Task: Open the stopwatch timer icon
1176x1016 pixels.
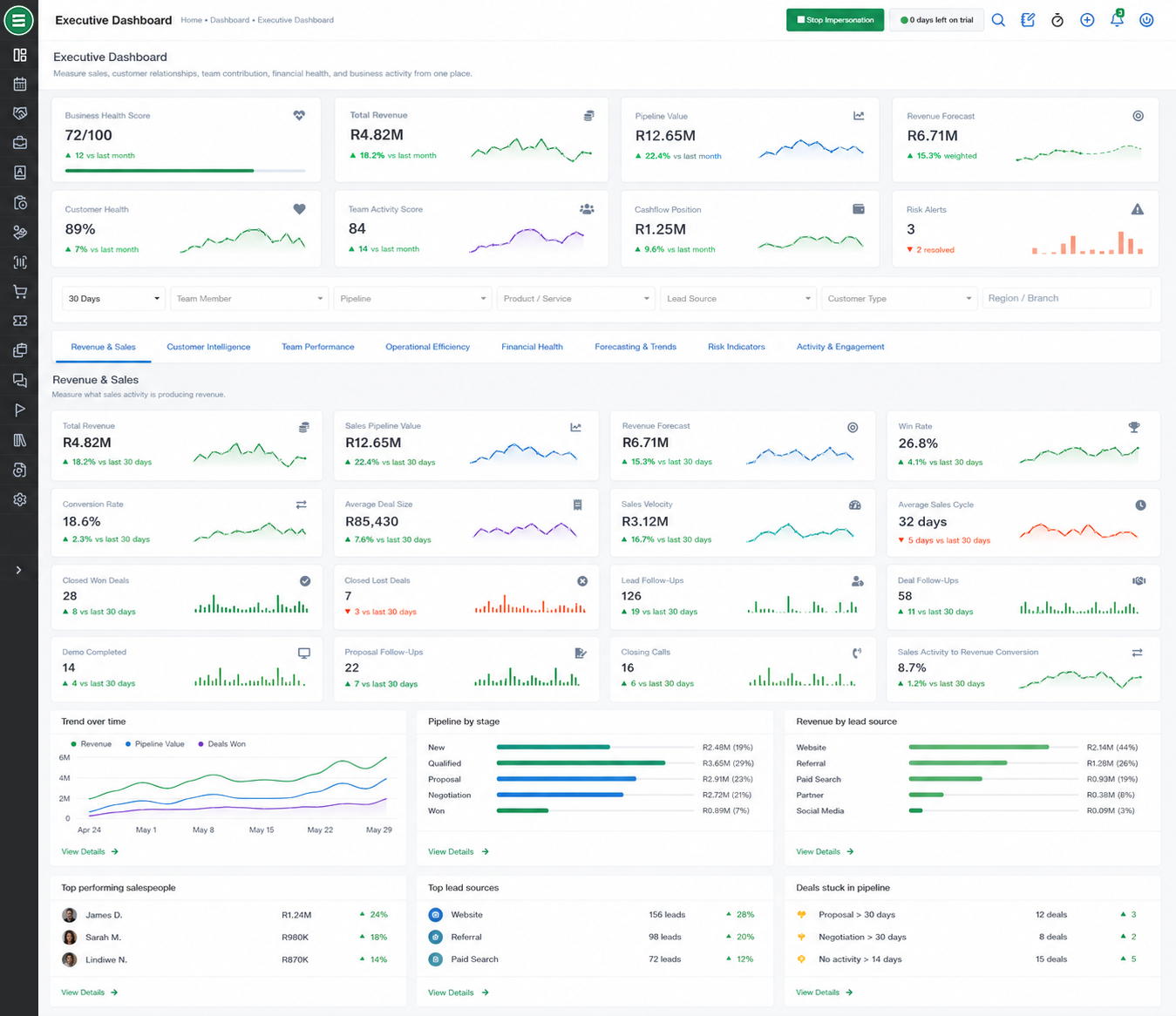Action: tap(1057, 20)
